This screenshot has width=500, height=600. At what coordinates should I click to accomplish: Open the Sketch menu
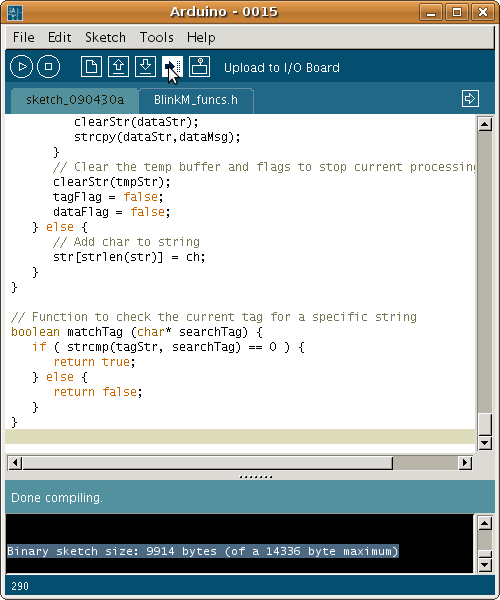coord(105,38)
